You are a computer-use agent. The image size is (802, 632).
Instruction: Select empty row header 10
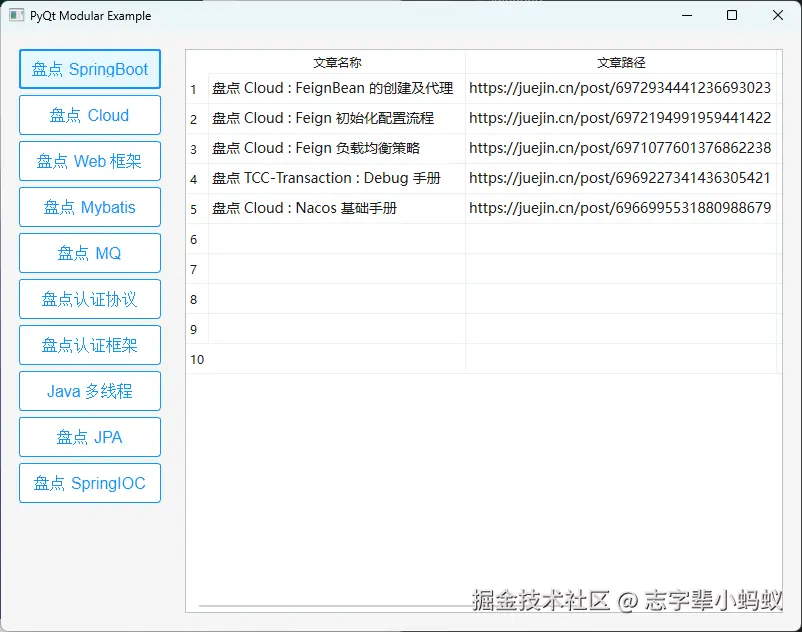tap(197, 359)
